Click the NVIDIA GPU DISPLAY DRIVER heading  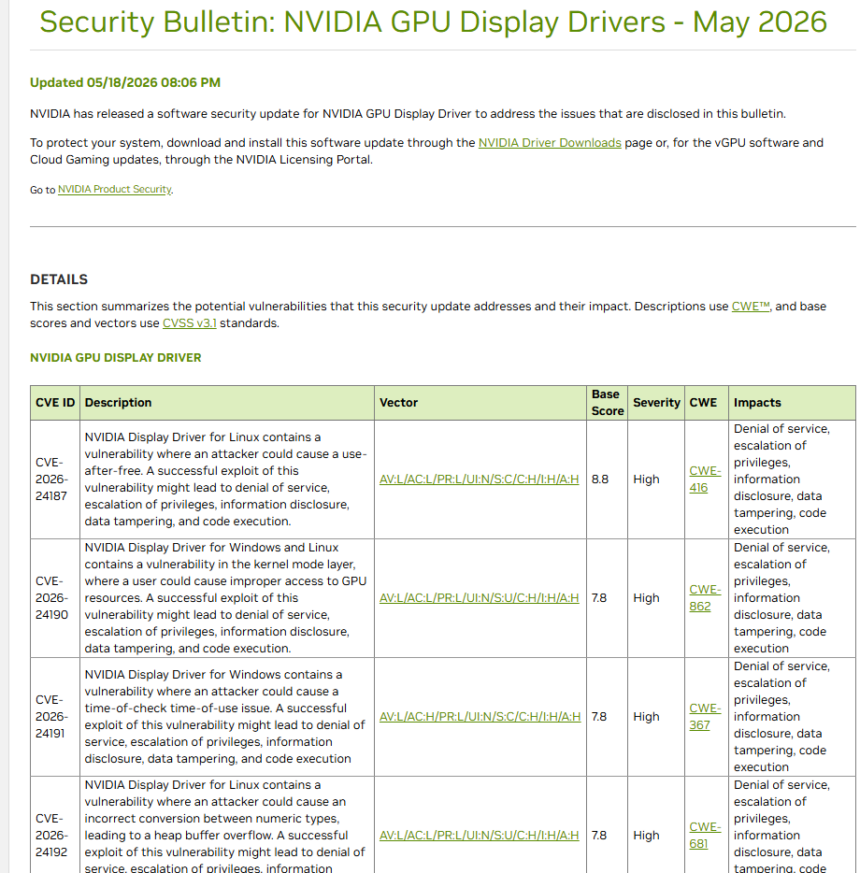[x=116, y=357]
